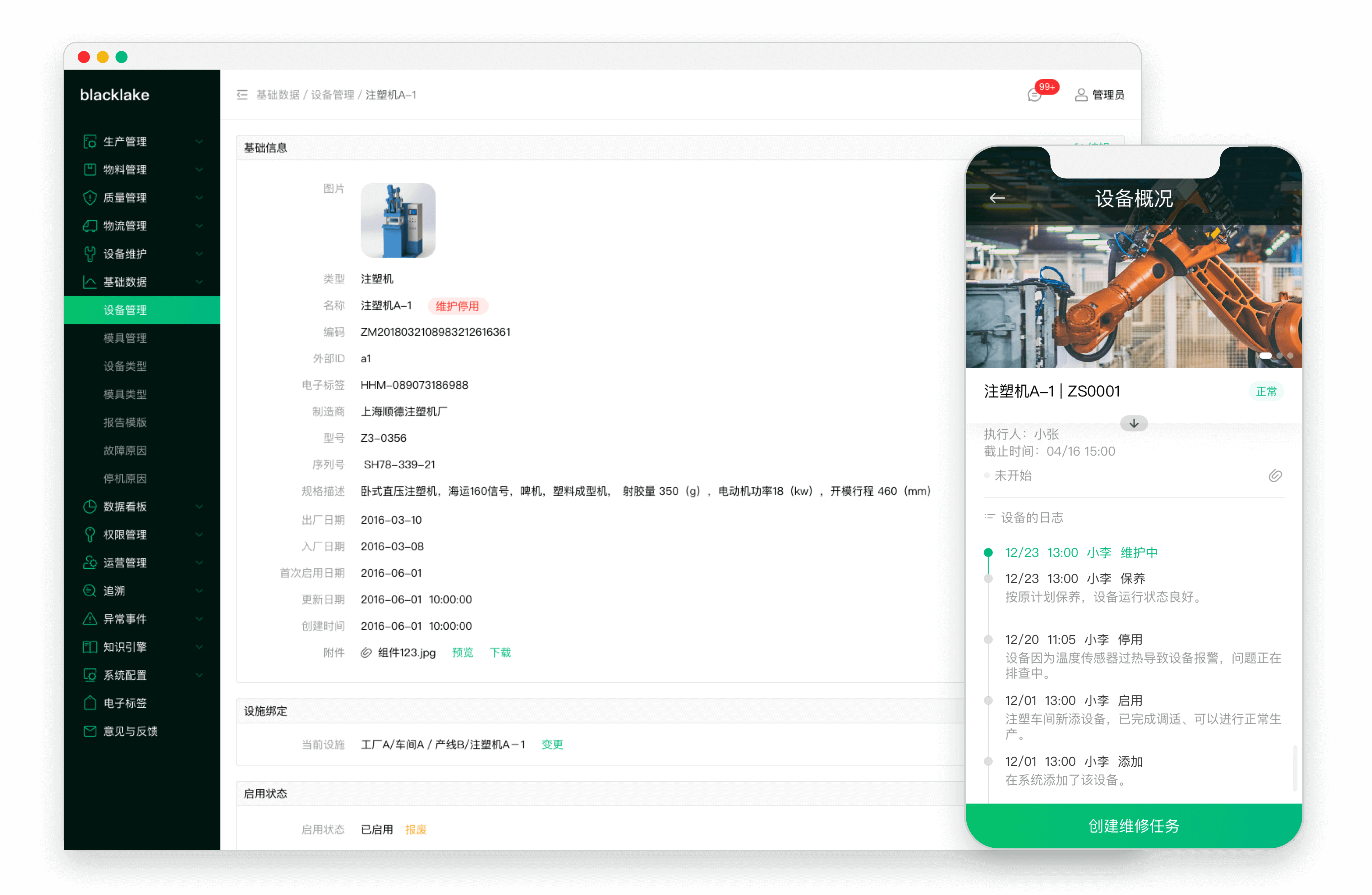Click 报废 link next to 已启用
Screen dimensions: 1372x895
(x=416, y=830)
